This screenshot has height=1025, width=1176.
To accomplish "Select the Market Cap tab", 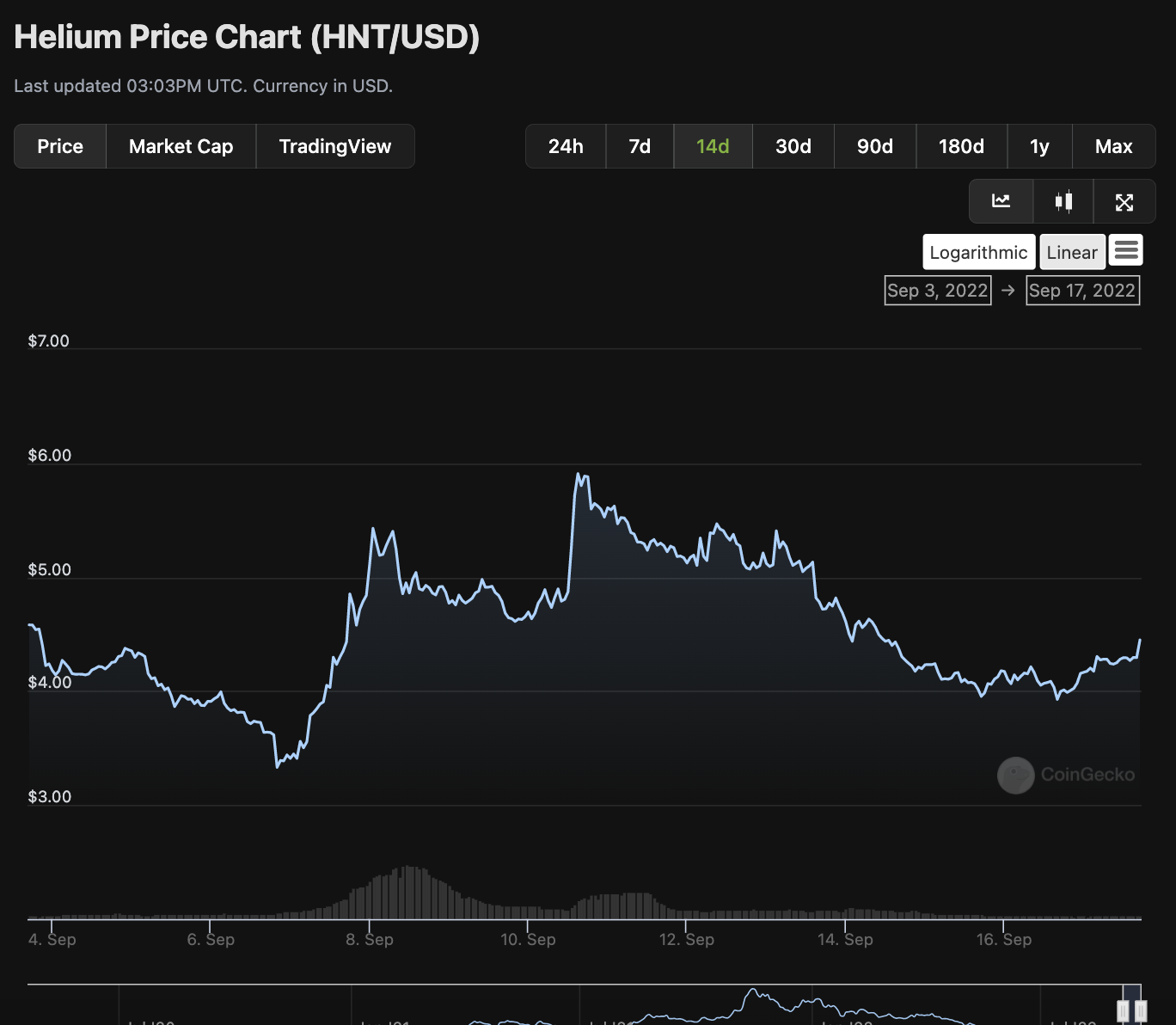I will (181, 146).
